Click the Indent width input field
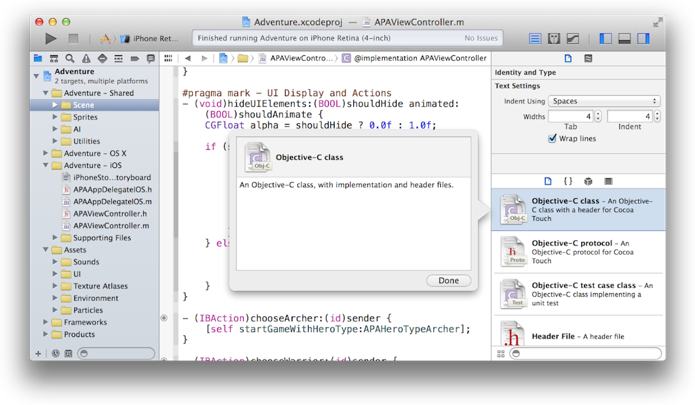 (x=630, y=116)
